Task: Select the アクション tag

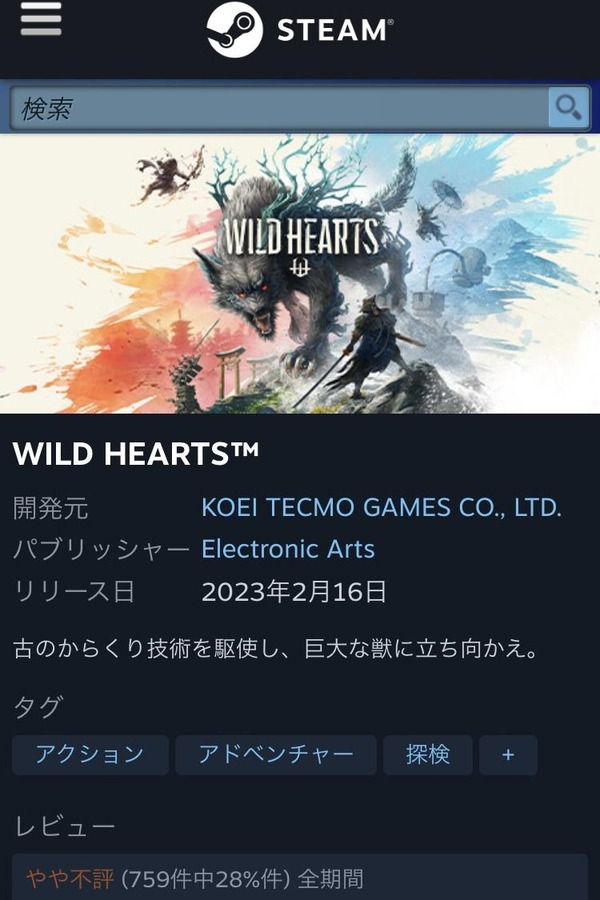Action: (90, 755)
